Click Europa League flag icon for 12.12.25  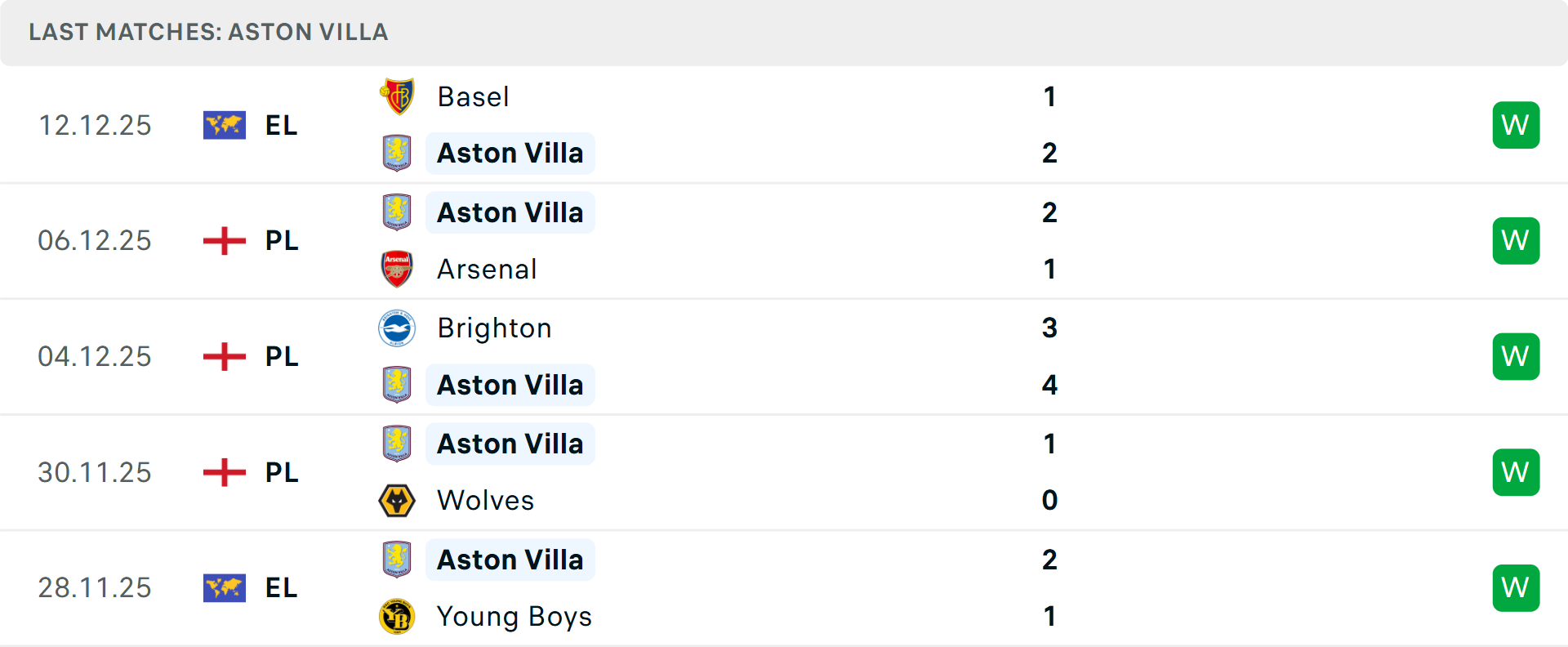(225, 125)
